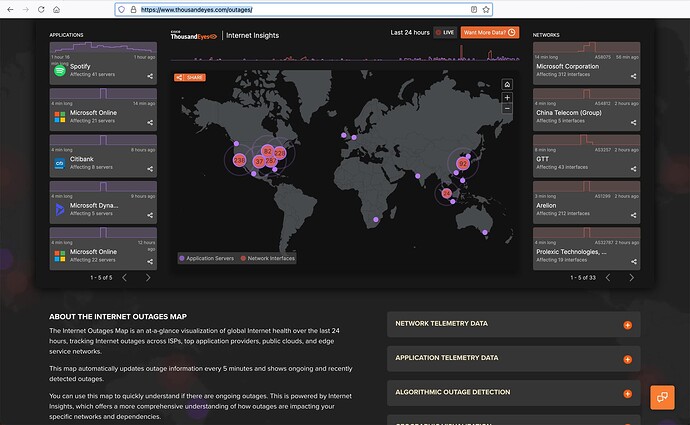This screenshot has height=425, width=690.
Task: Click the 37 outage cluster
Action: (x=259, y=161)
